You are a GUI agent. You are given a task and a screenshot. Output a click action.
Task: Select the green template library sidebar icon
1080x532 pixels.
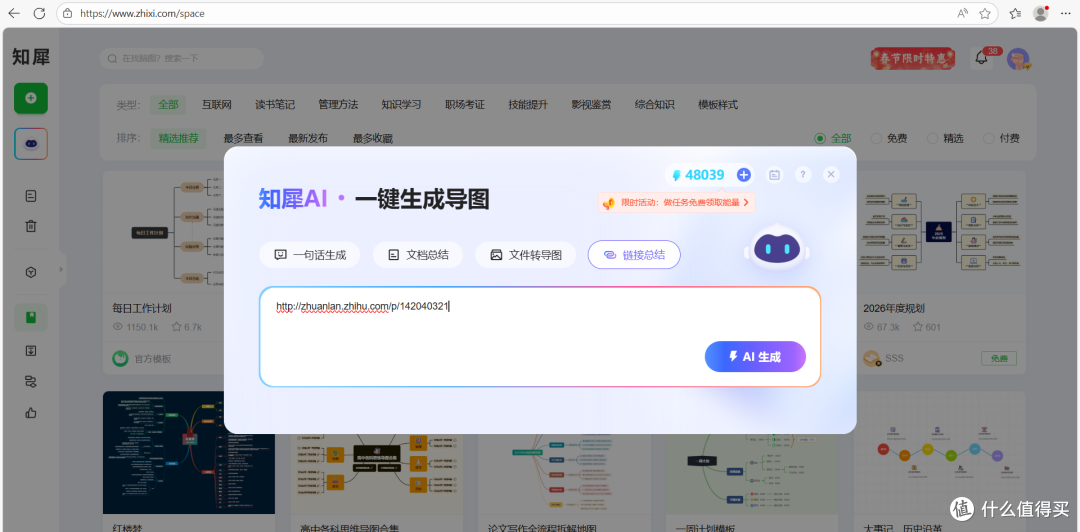pos(31,318)
